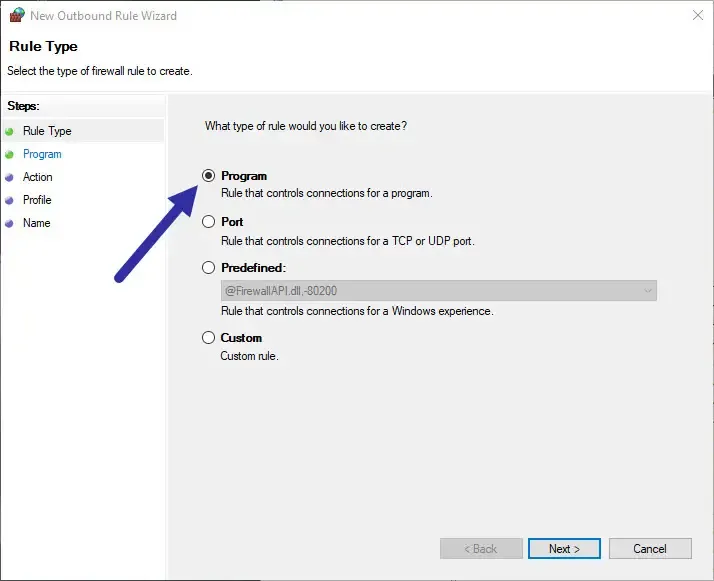Image resolution: width=714 pixels, height=581 pixels.
Task: Open the Name step in sidebar
Action: (x=36, y=223)
